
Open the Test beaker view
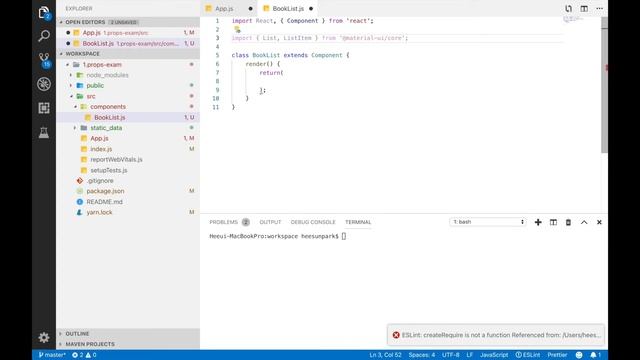(44, 132)
